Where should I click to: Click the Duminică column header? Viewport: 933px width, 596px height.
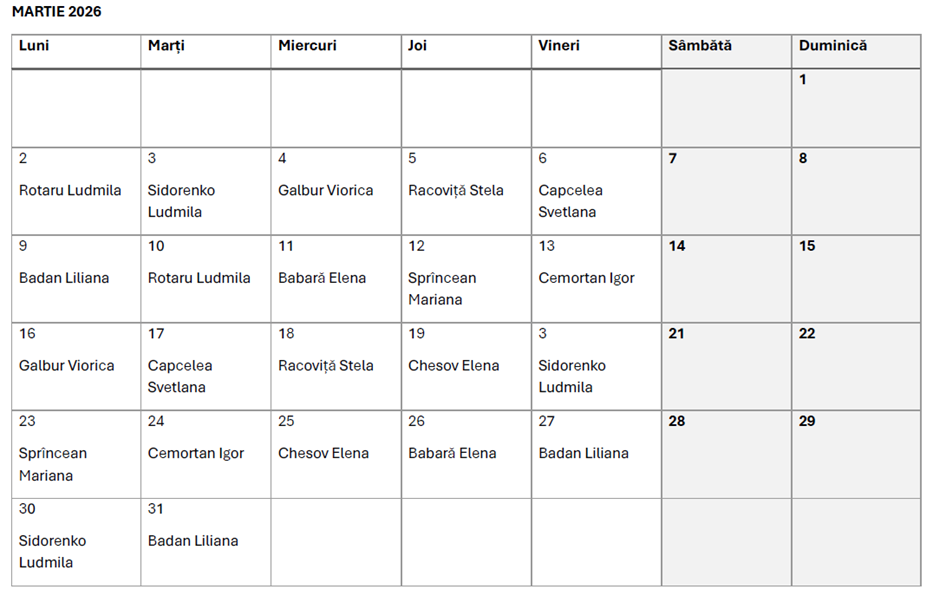point(833,46)
